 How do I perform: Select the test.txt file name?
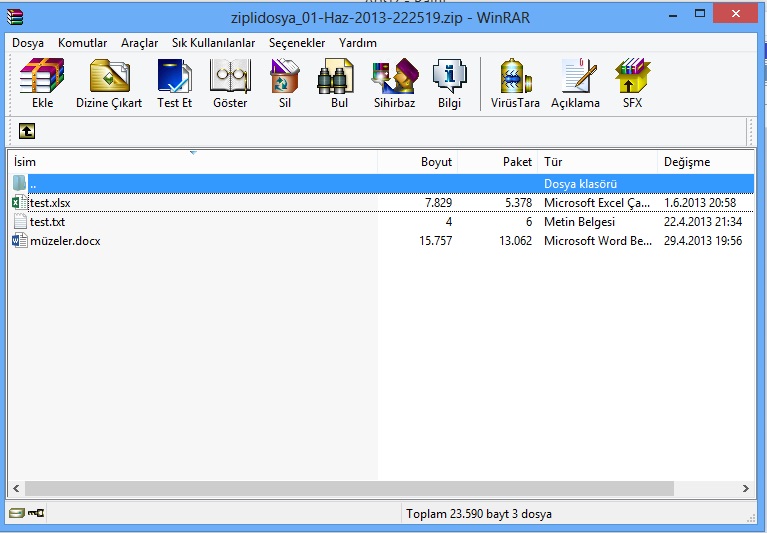pos(47,222)
